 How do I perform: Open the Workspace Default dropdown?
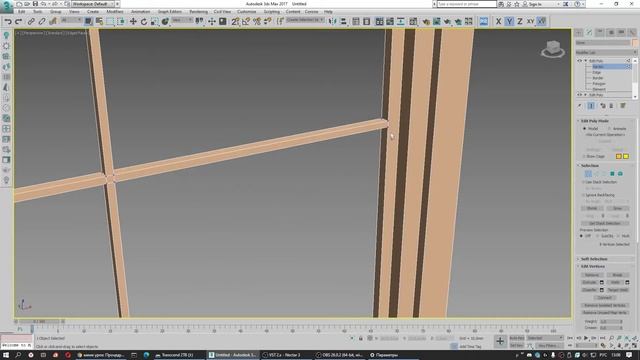93,4
